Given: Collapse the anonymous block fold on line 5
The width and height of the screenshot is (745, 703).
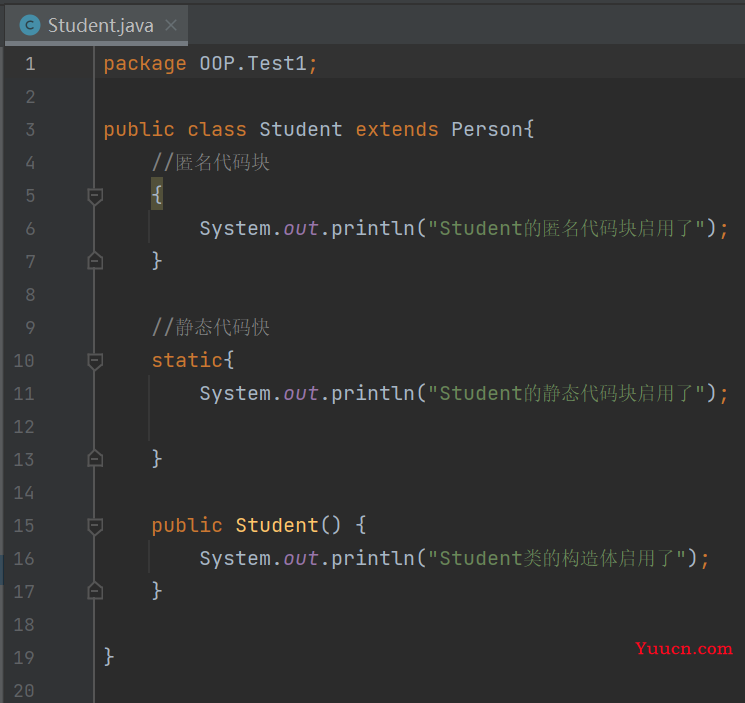Looking at the screenshot, I should (x=95, y=196).
